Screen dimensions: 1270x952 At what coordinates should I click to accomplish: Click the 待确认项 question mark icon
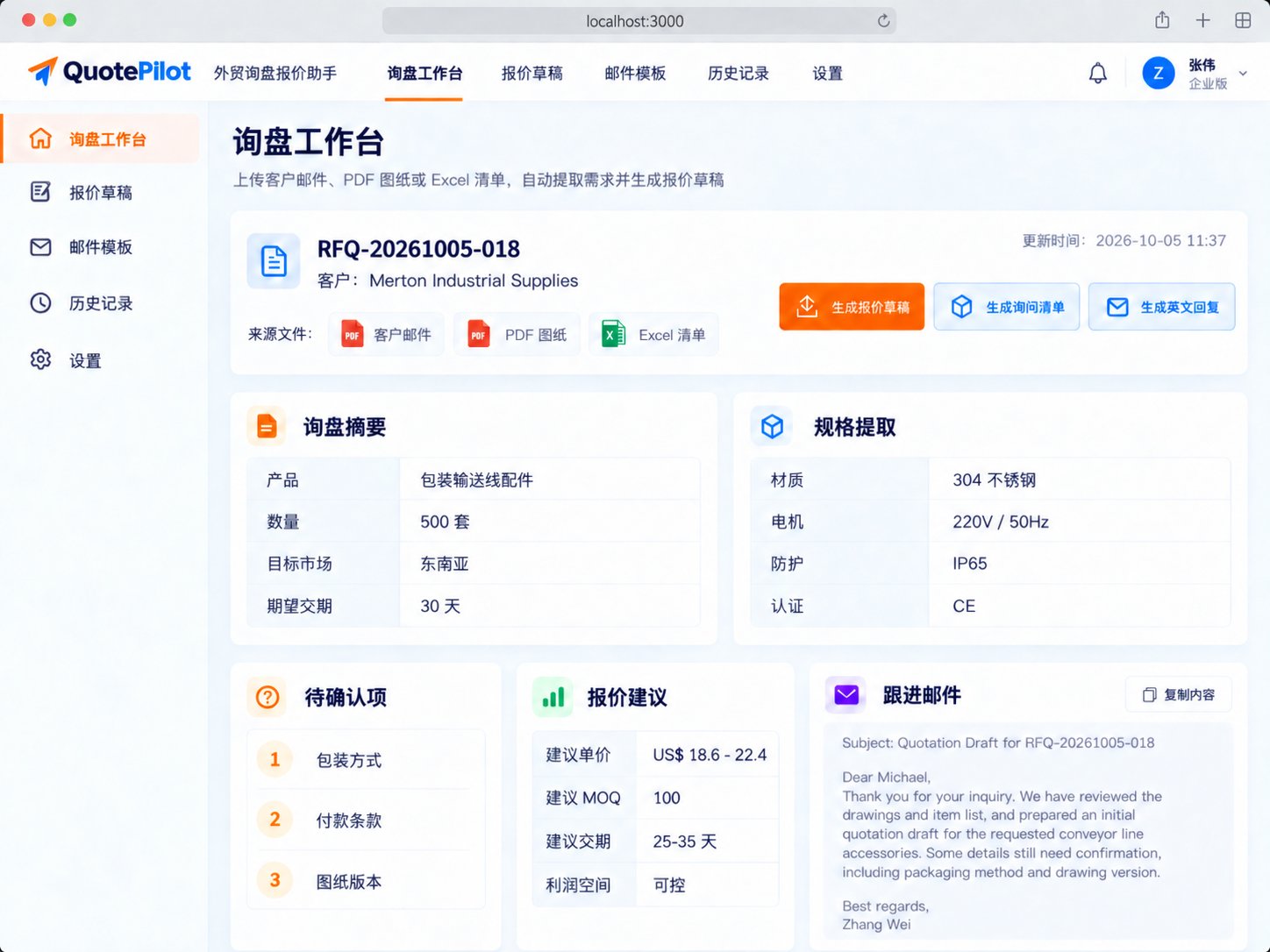268,697
